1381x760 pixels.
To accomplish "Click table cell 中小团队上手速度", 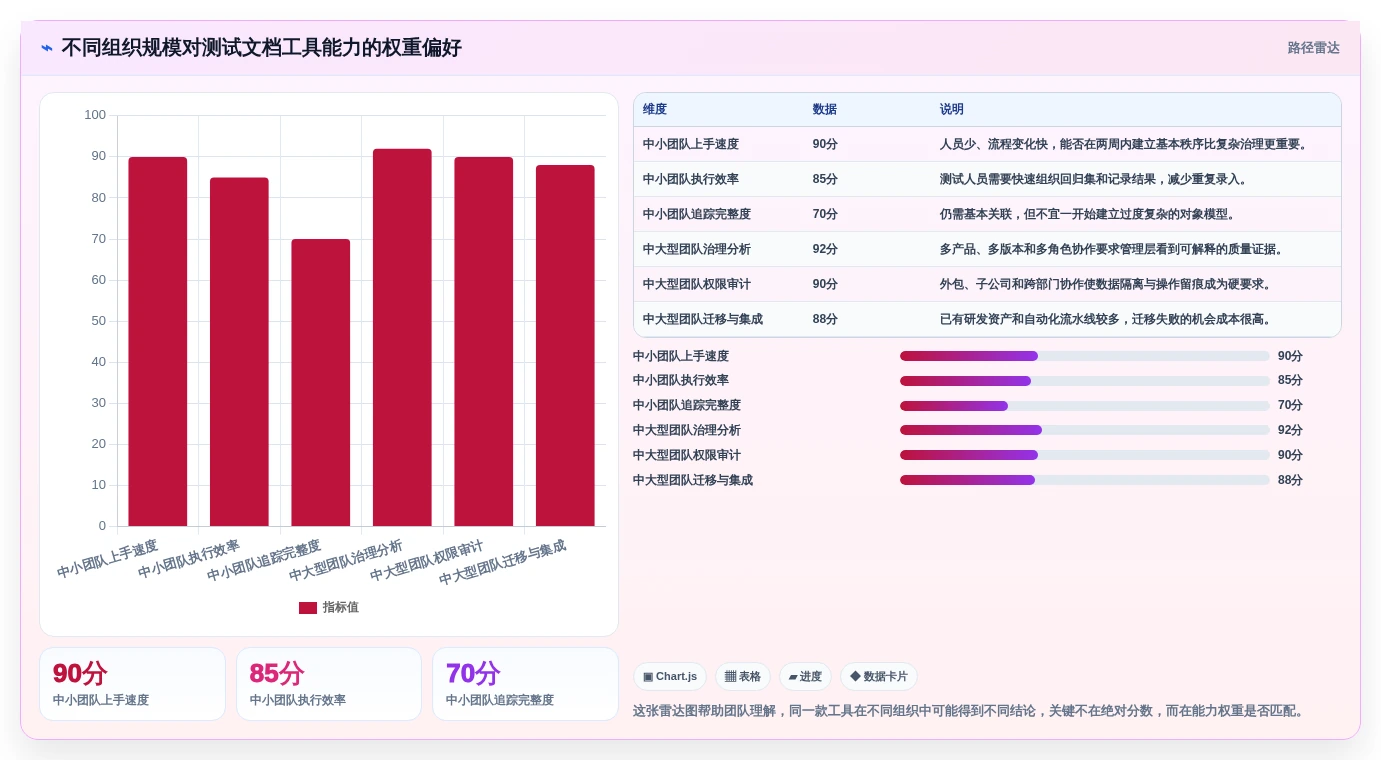I will [x=691, y=144].
